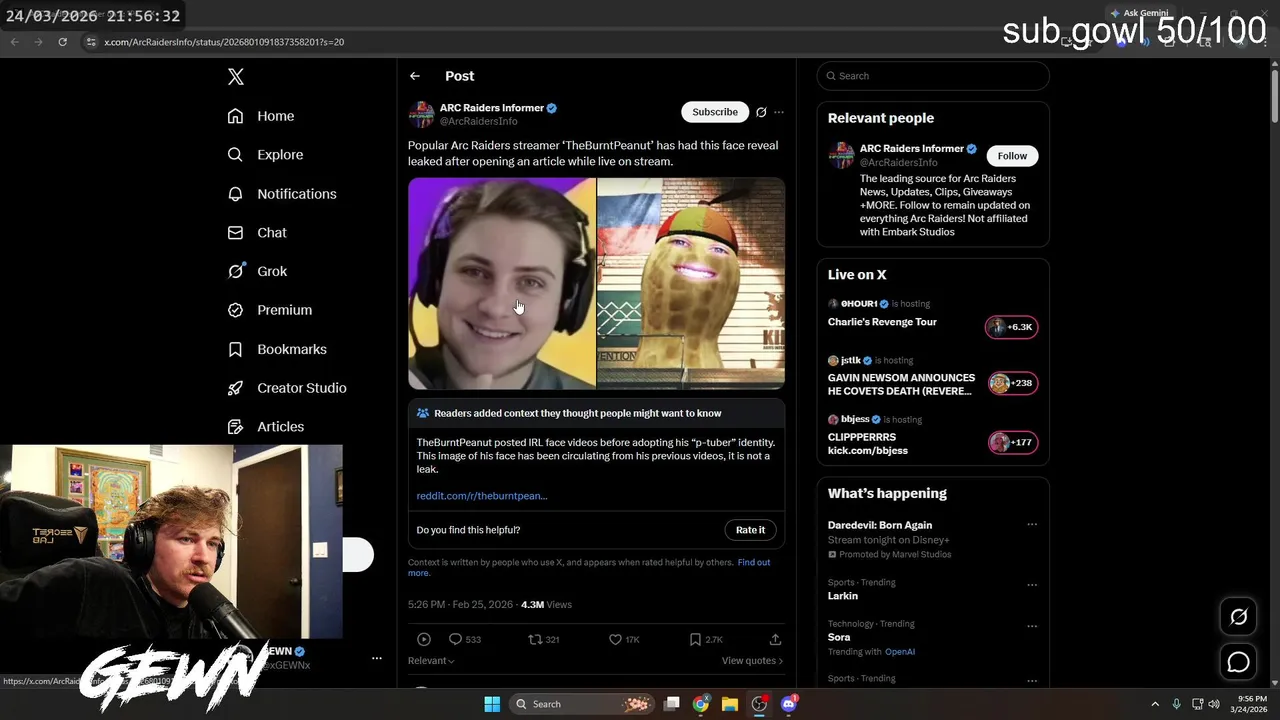Open Chrome from the taskbar
Image resolution: width=1280 pixels, height=720 pixels.
click(x=701, y=704)
